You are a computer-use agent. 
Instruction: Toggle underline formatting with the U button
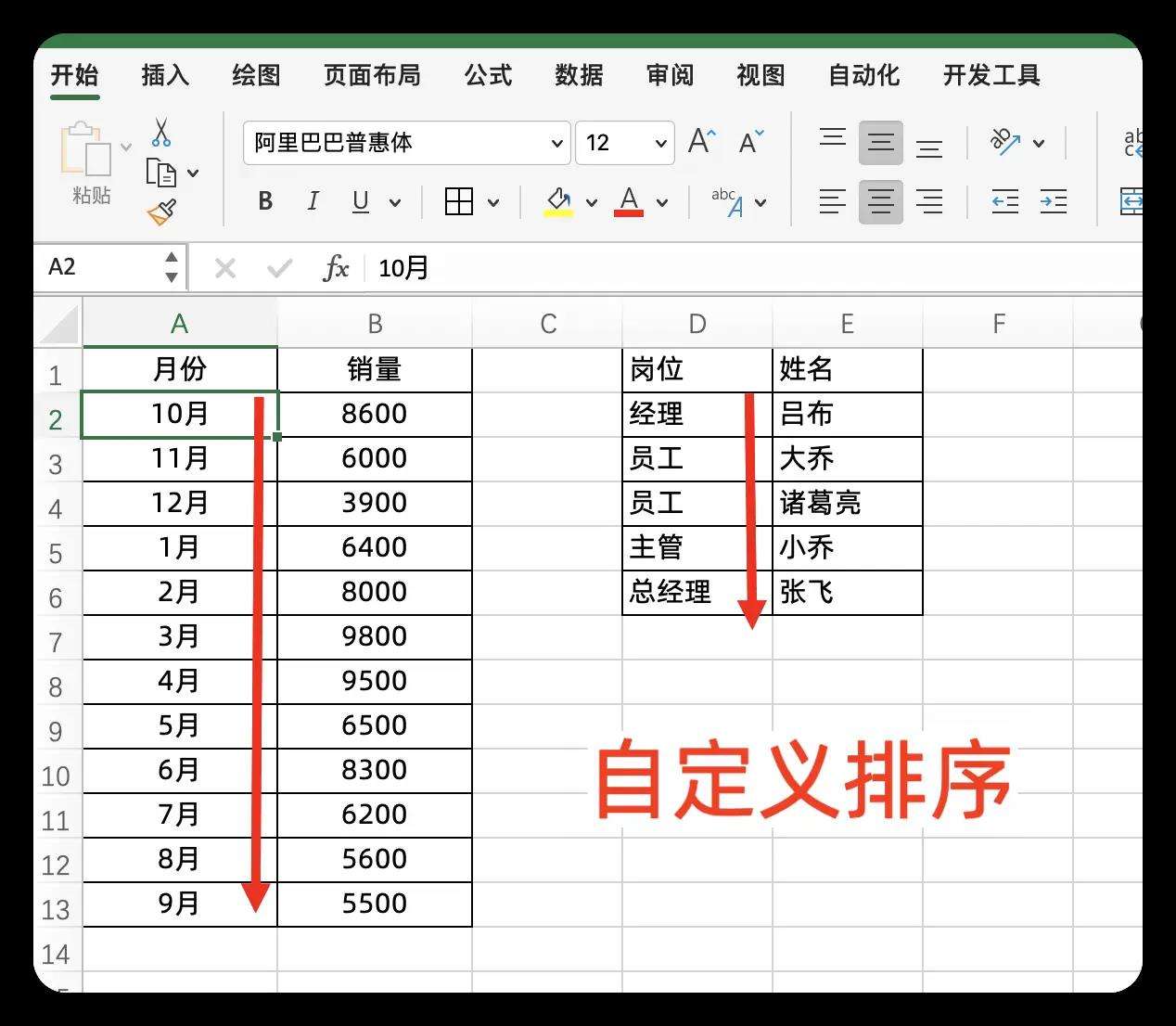click(x=360, y=201)
